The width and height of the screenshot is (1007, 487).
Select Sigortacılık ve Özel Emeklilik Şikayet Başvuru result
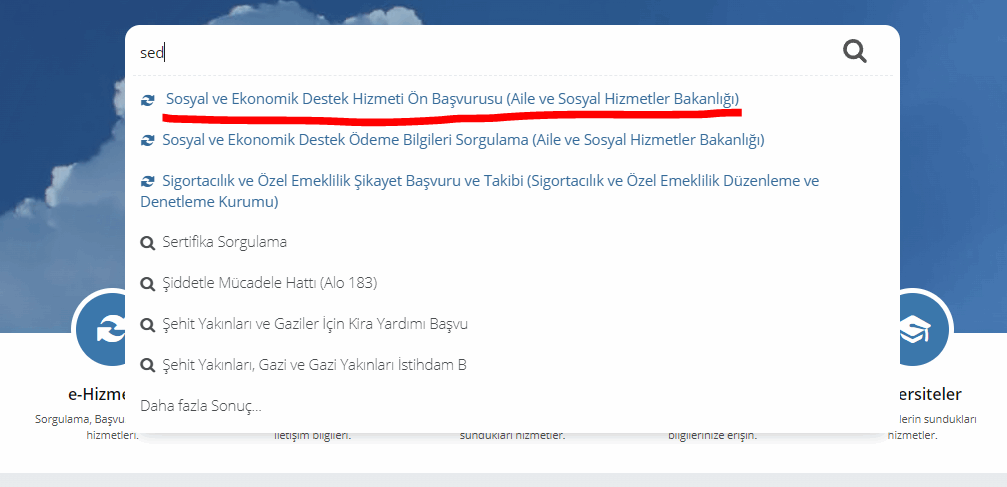[490, 181]
